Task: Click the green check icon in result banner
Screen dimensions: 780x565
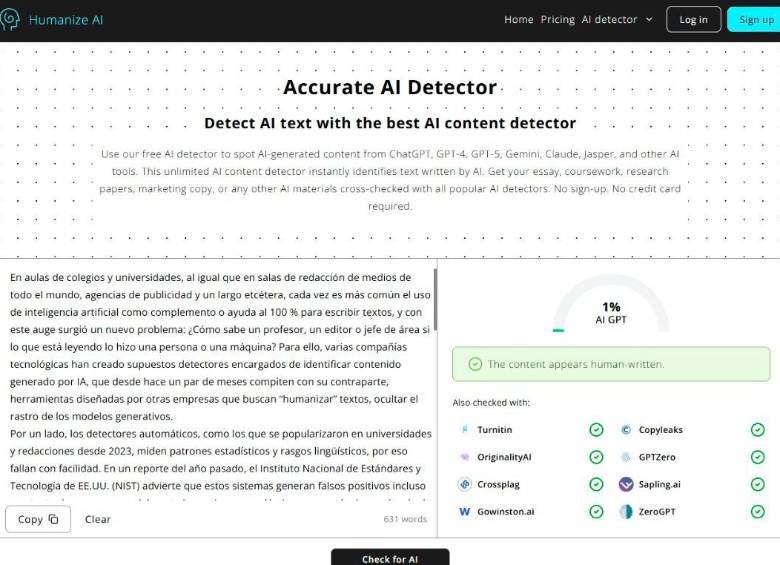Action: (x=475, y=364)
